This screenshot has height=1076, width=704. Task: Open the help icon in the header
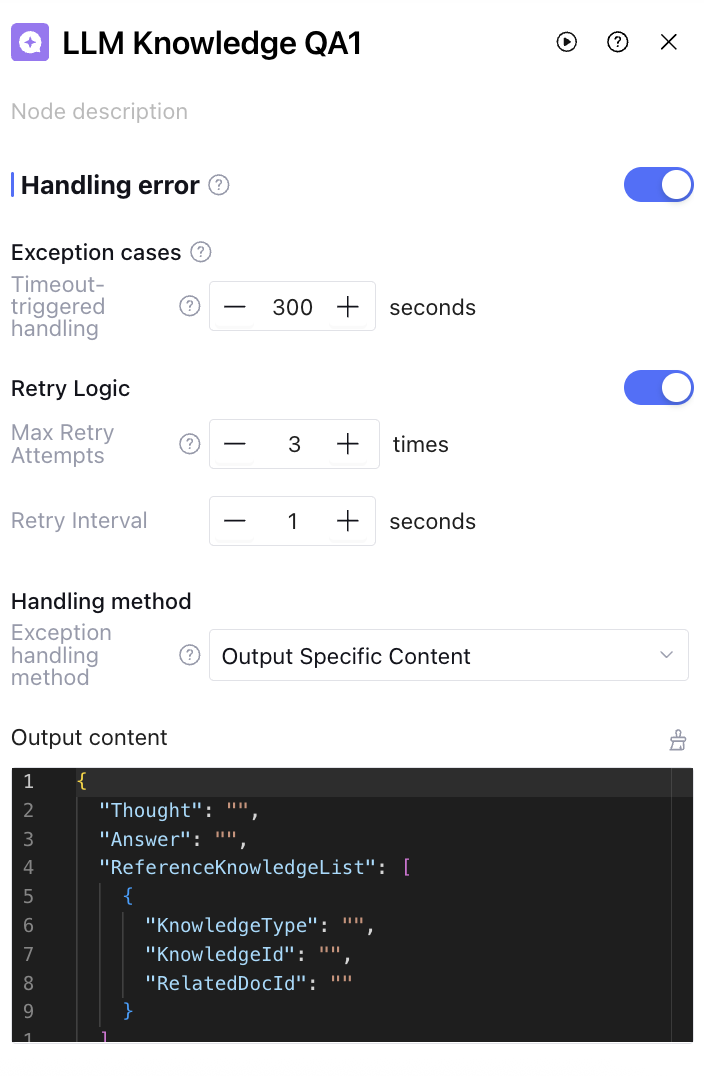click(618, 42)
